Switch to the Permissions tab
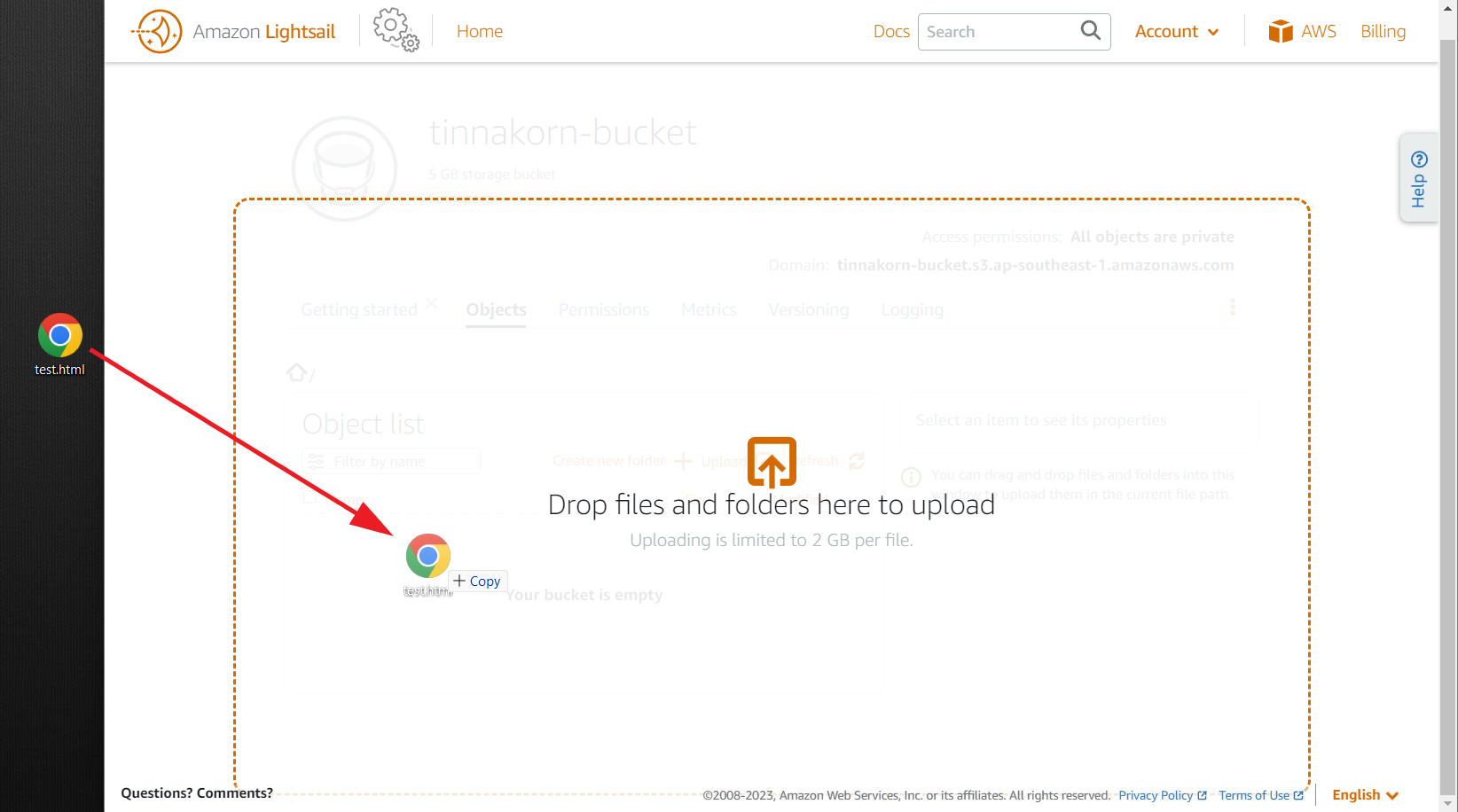The image size is (1458, 812). [x=604, y=309]
